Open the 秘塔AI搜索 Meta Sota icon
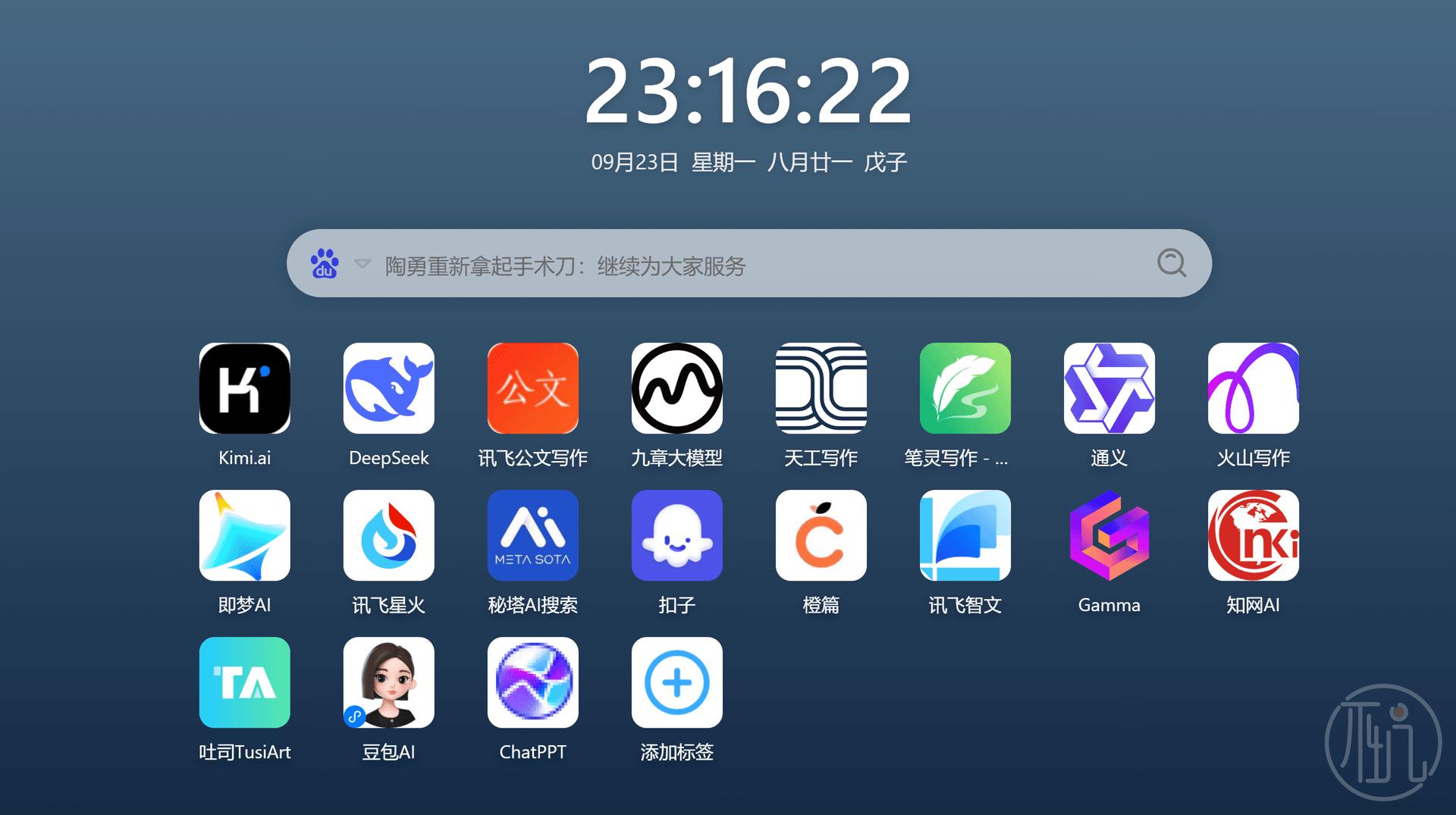This screenshot has width=1456, height=815. (532, 535)
